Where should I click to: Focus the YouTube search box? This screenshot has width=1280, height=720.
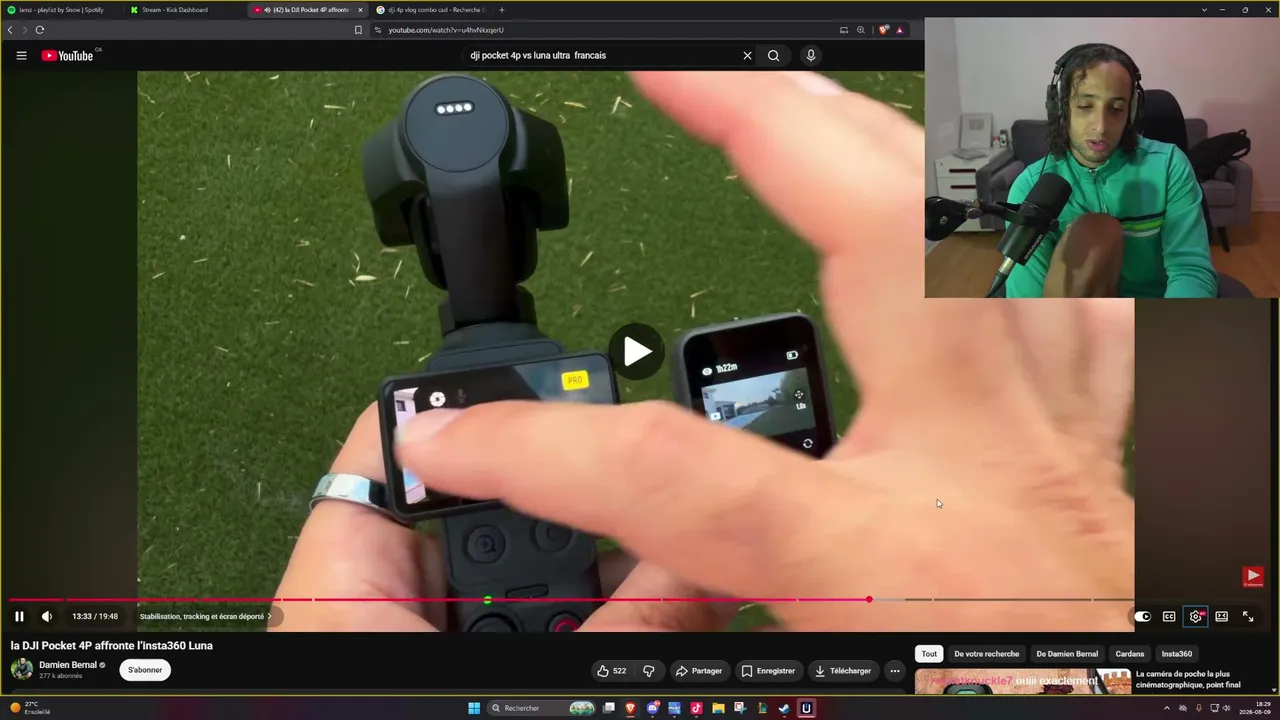[600, 56]
